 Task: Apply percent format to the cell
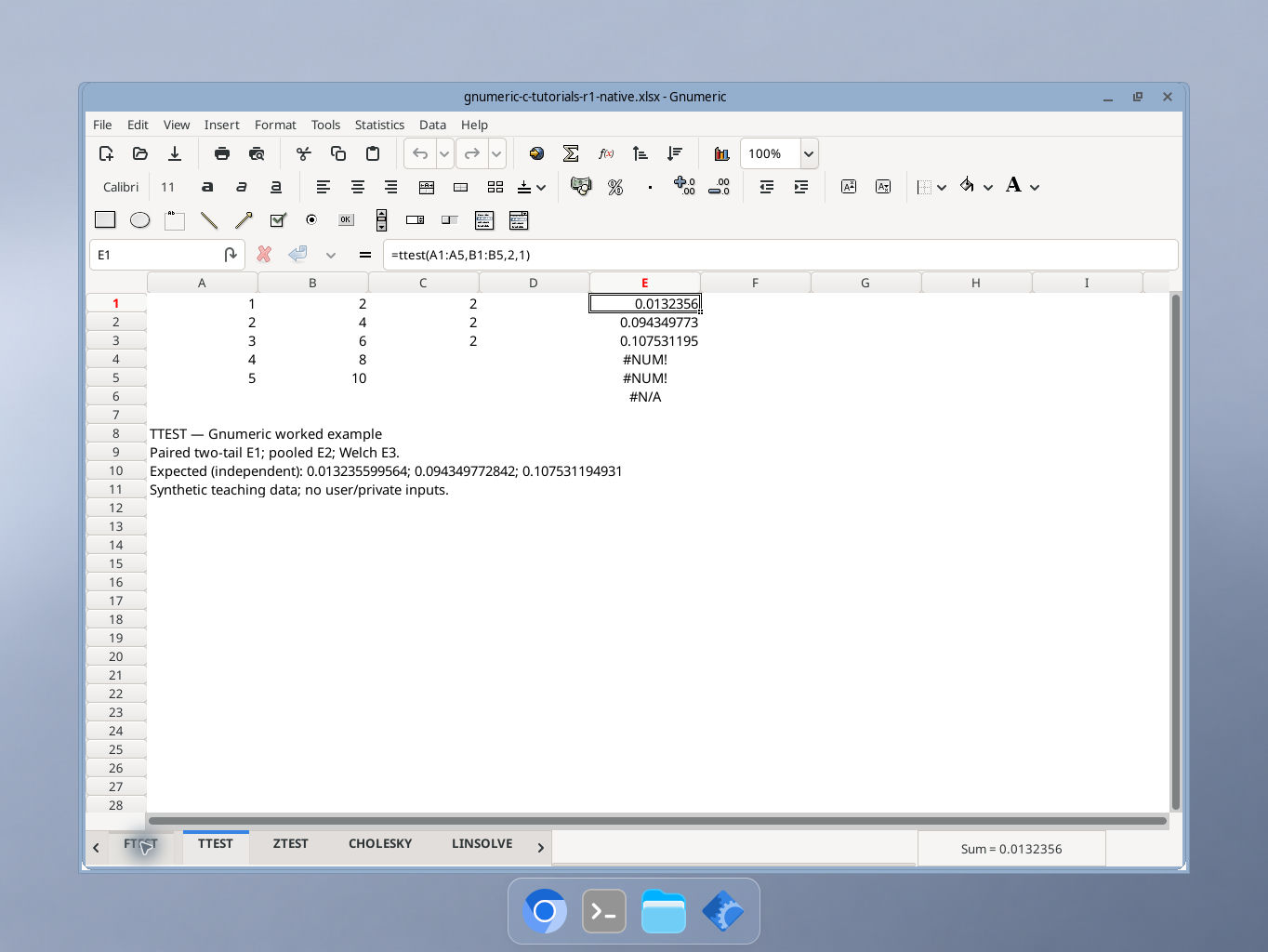[x=615, y=187]
